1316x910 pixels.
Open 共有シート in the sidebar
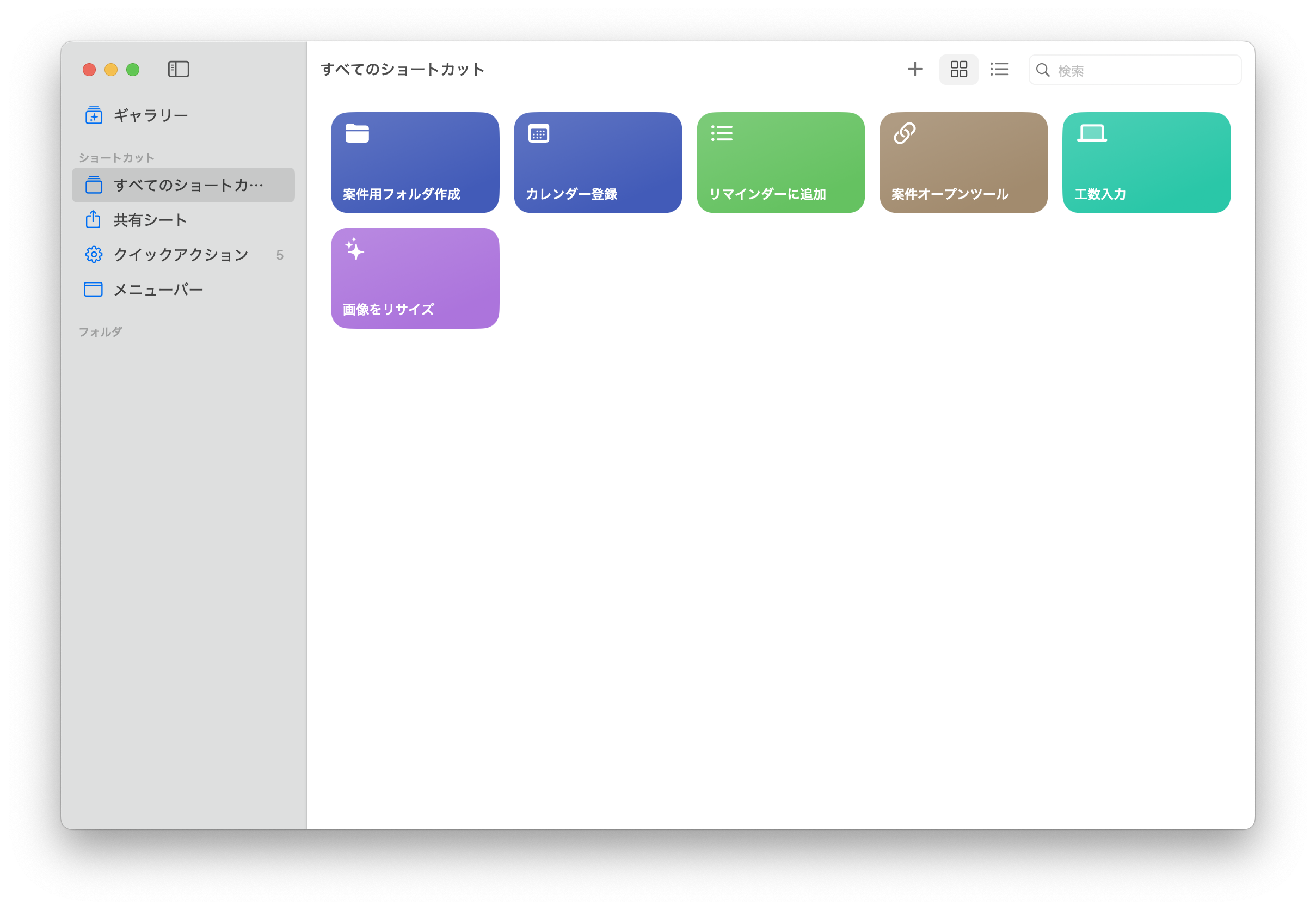tap(182, 219)
